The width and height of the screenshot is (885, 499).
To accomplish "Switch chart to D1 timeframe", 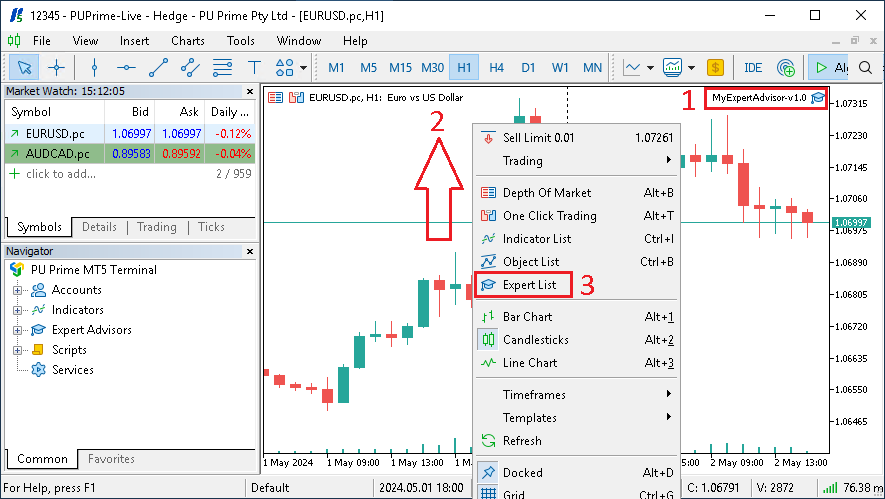I will pos(528,68).
